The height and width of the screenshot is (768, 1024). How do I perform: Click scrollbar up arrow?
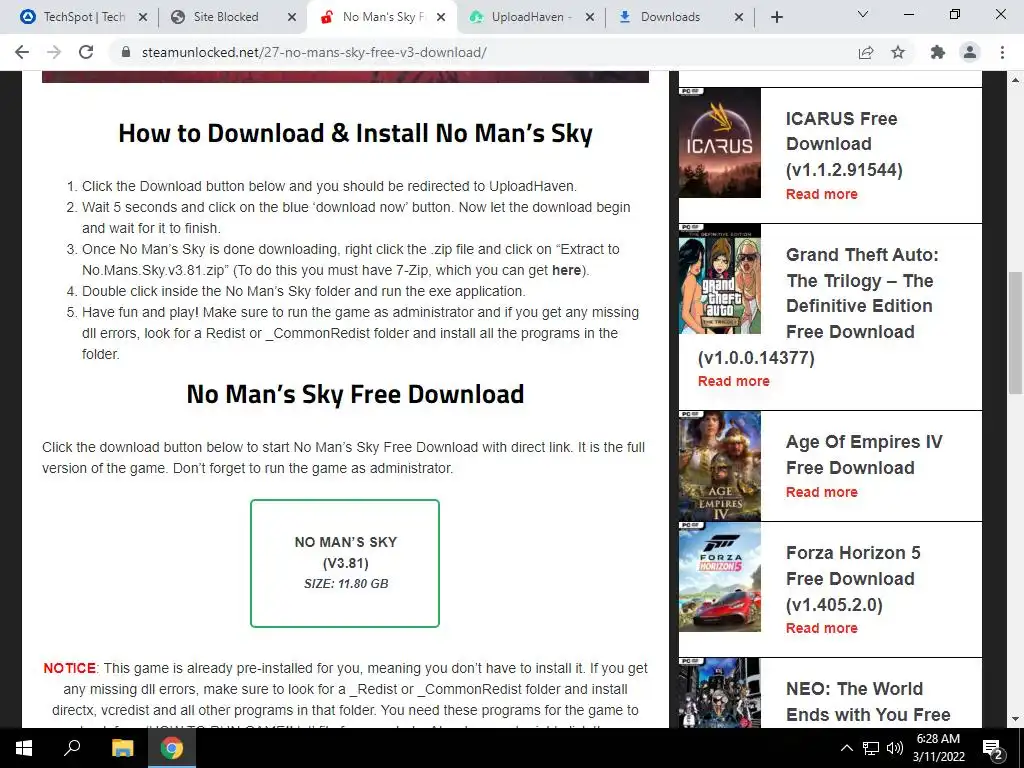[x=1015, y=80]
